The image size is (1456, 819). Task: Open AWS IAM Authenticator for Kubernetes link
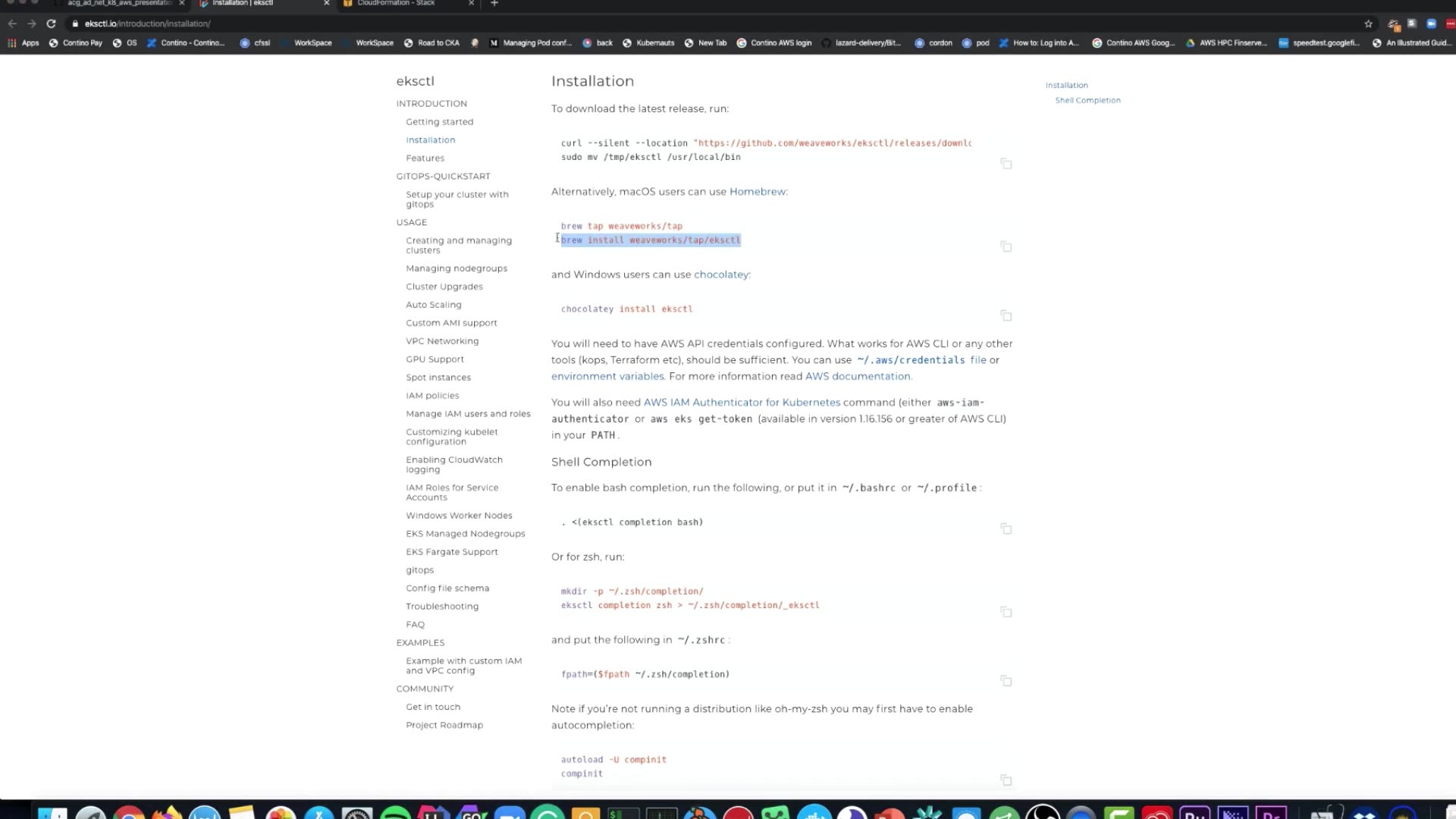741,403
